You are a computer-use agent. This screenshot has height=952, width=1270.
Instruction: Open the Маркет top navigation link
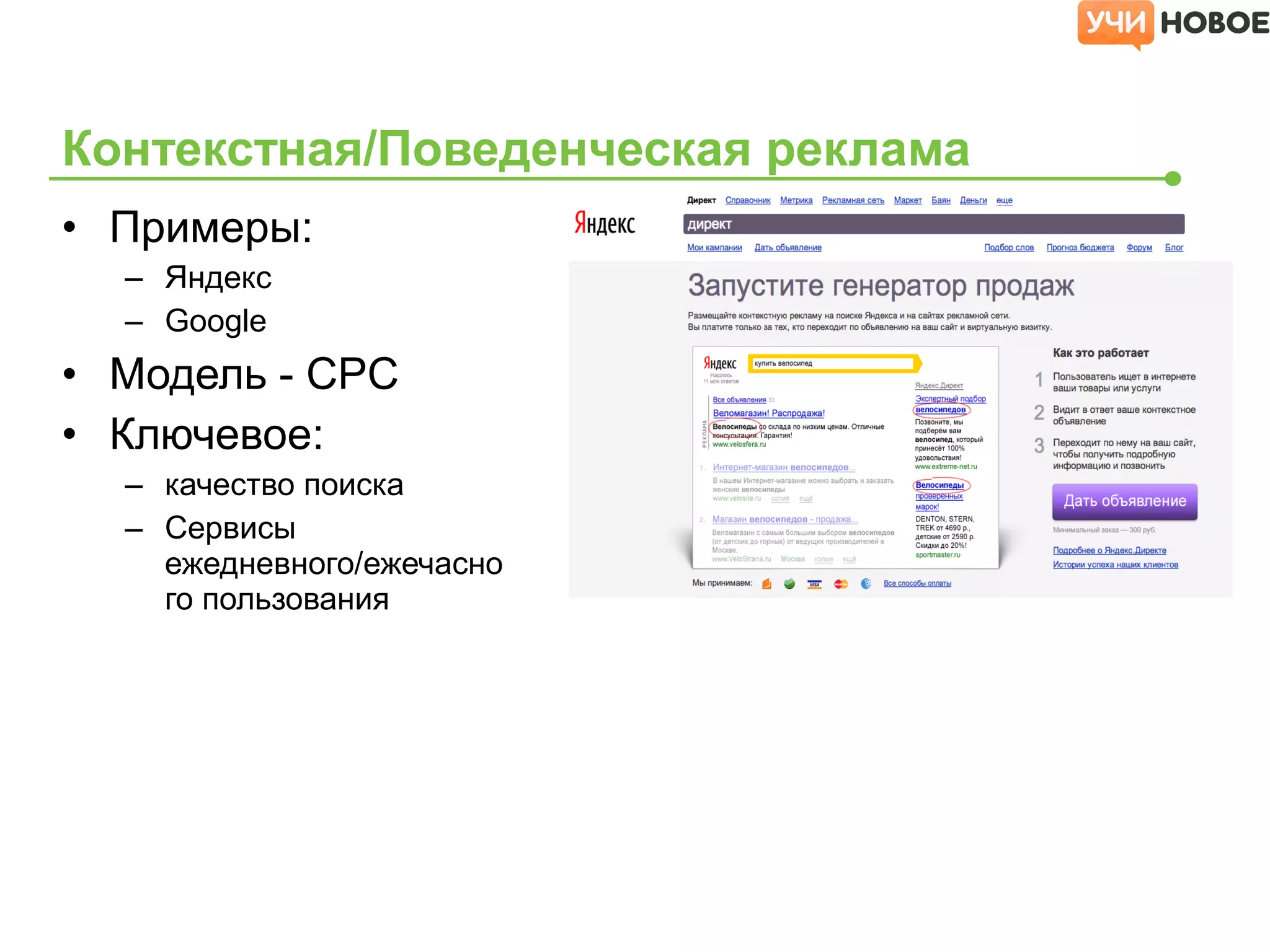click(908, 200)
